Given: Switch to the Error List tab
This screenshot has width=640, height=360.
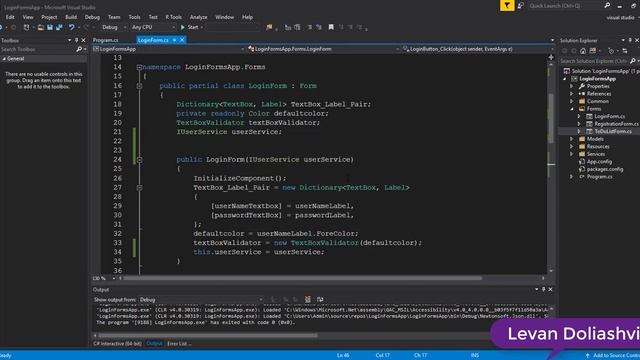Looking at the screenshot, I should [x=179, y=344].
